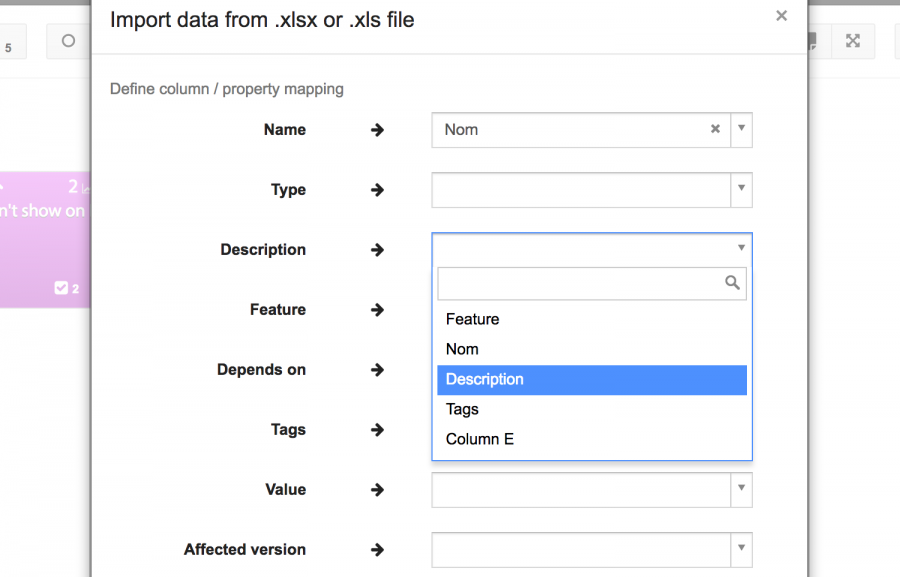Image resolution: width=900 pixels, height=577 pixels.
Task: Click the magnifier icon in the open dropdown search
Action: (x=730, y=283)
